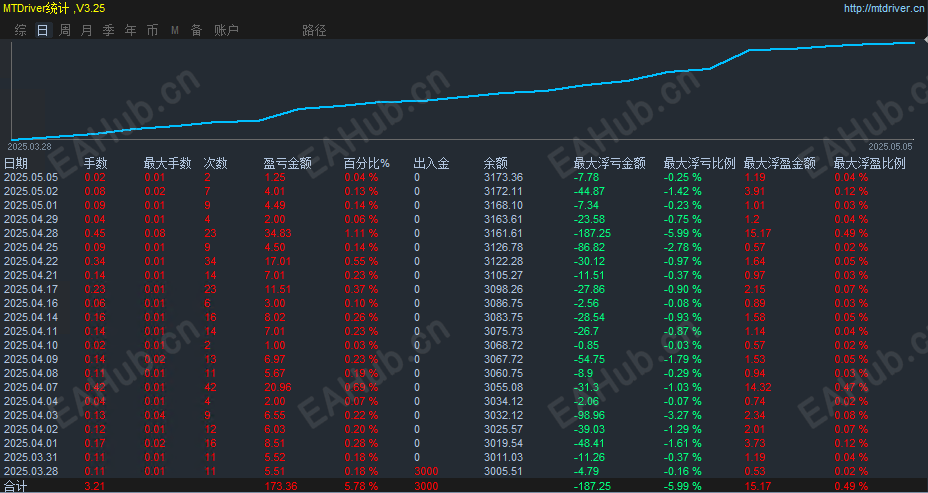Click floating loss -54.75

(x=589, y=359)
